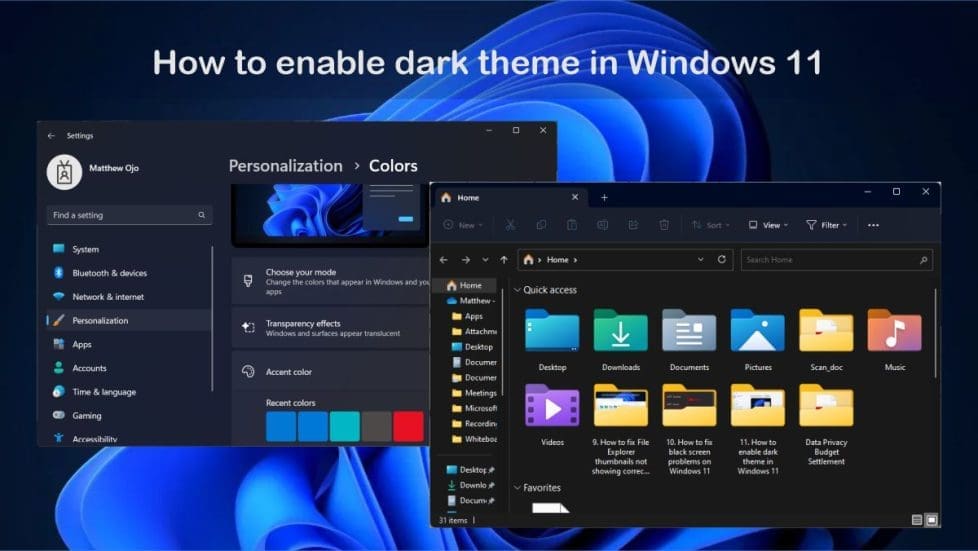
Task: Click the Delete trash icon in toolbar
Action: point(664,225)
